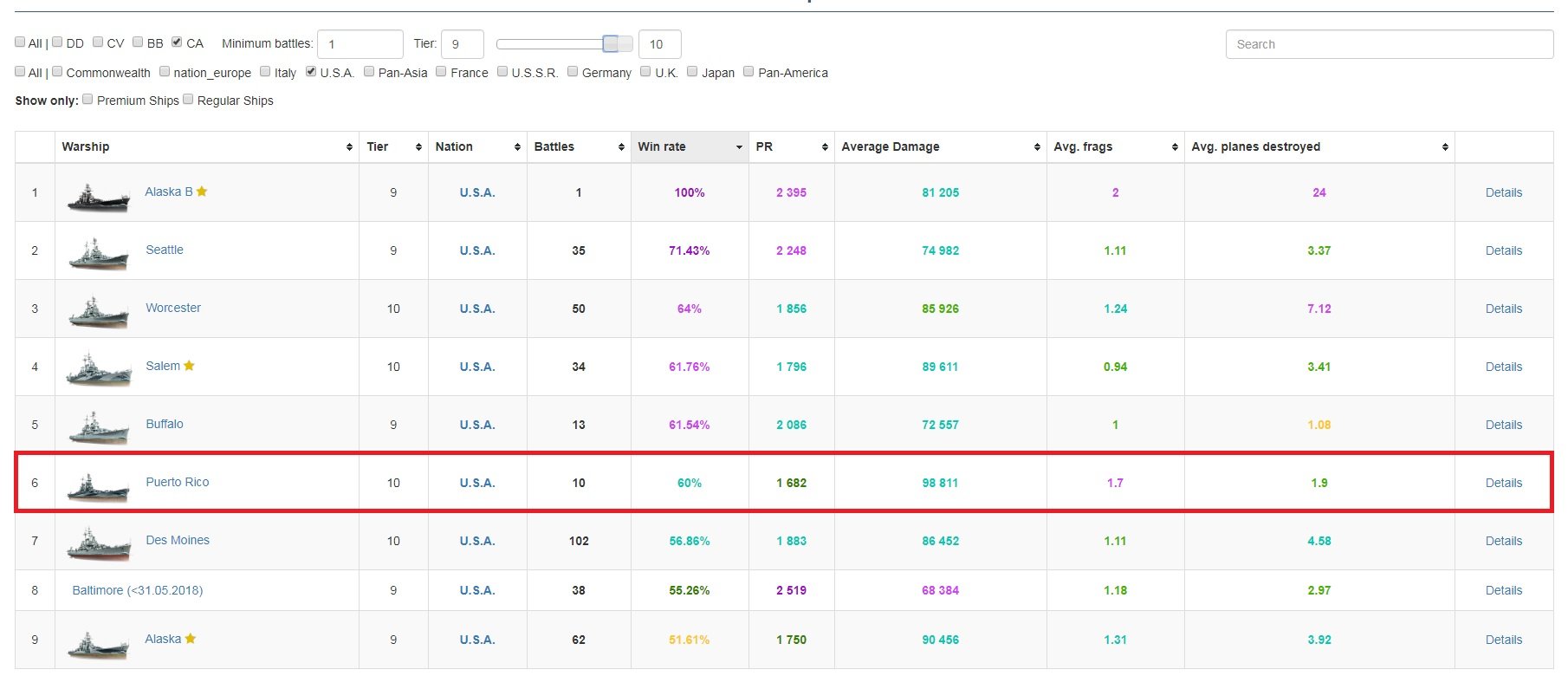
Task: Tick the Premium Ships checkbox
Action: pyautogui.click(x=87, y=99)
